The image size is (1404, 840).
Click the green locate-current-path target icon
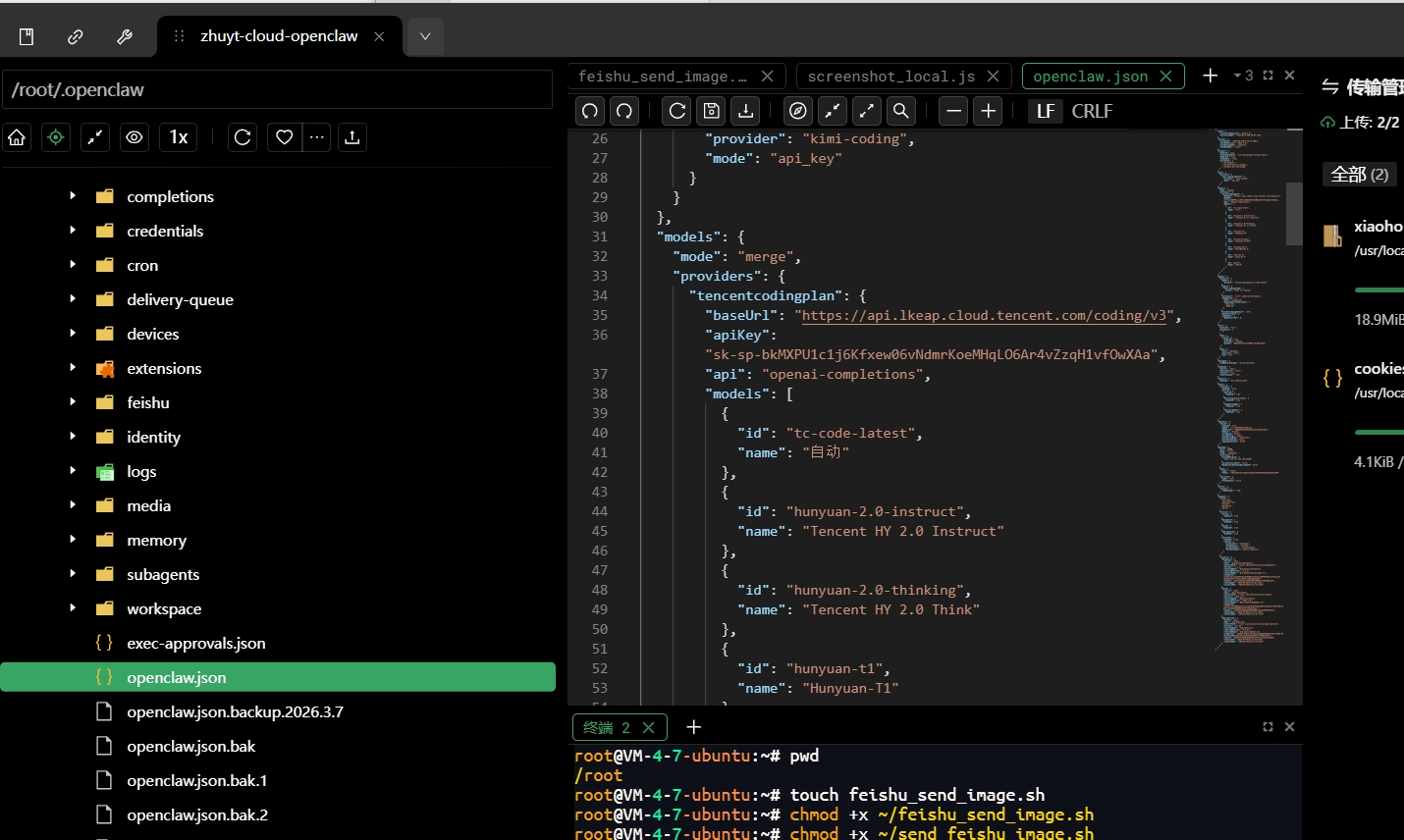(x=56, y=137)
